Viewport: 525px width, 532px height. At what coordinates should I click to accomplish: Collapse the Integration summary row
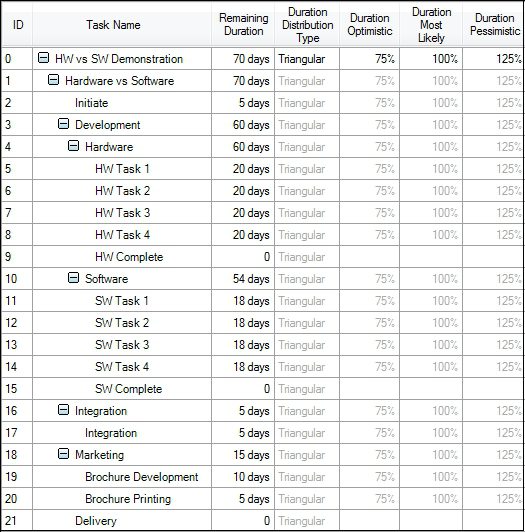pos(63,410)
